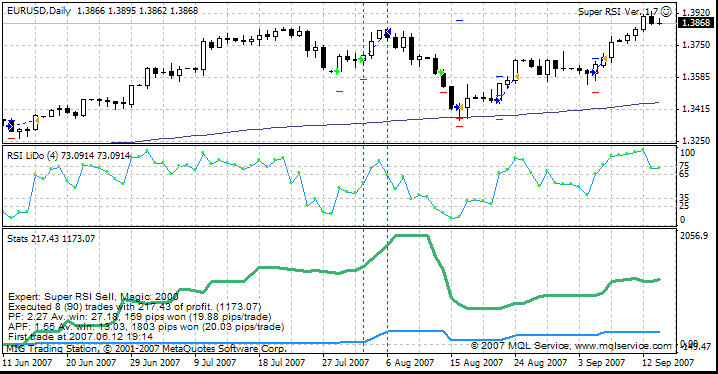Click the 20 Jun 2007 date label

point(91,363)
